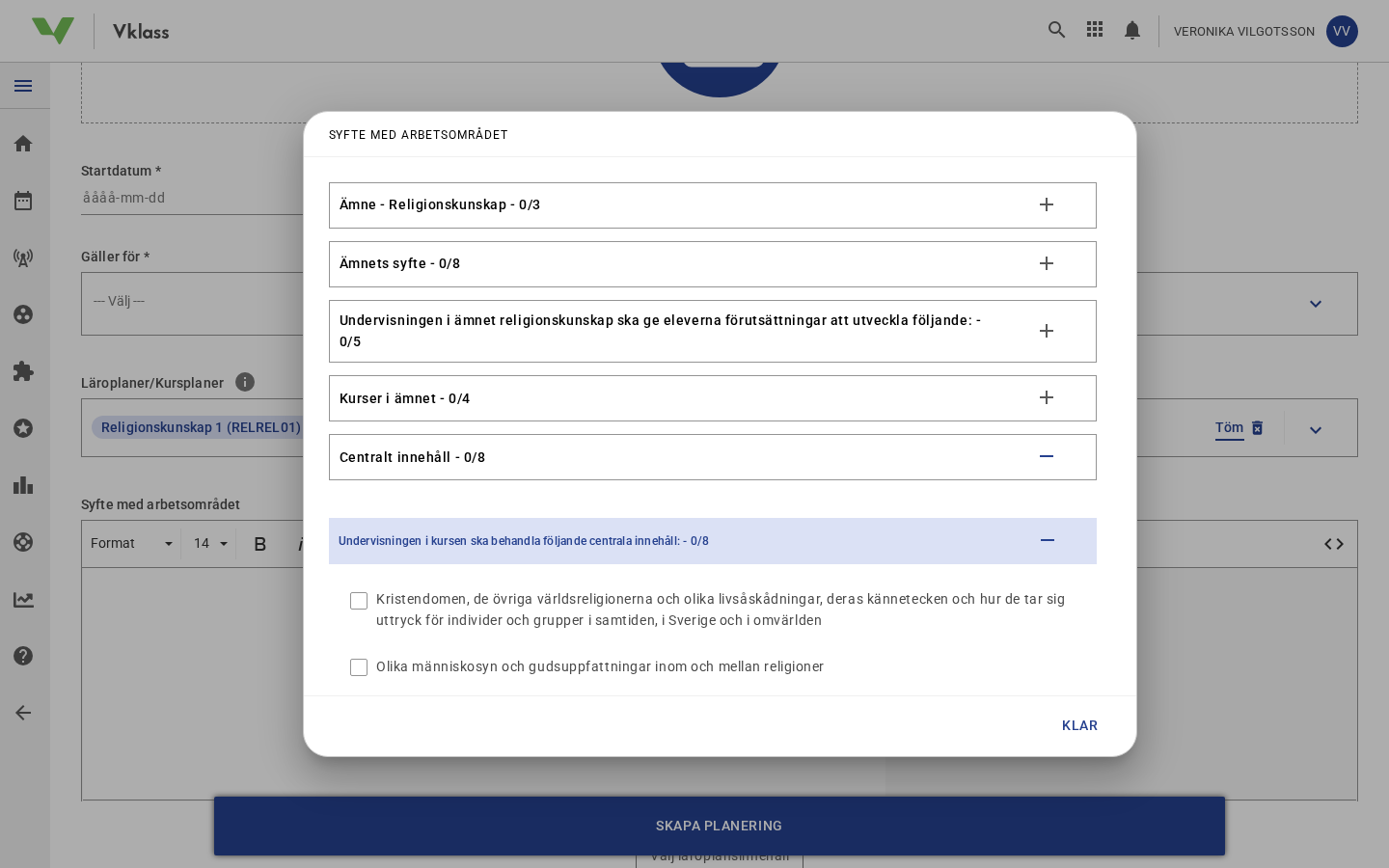
Task: Check the Olika människosyn och gudsuppfattningar checkbox
Action: pos(359,667)
